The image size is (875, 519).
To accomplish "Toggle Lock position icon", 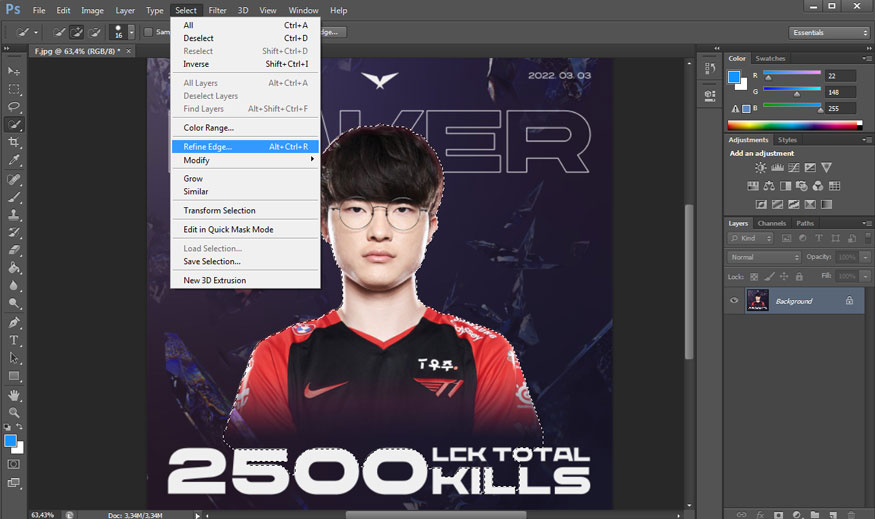I will [784, 276].
